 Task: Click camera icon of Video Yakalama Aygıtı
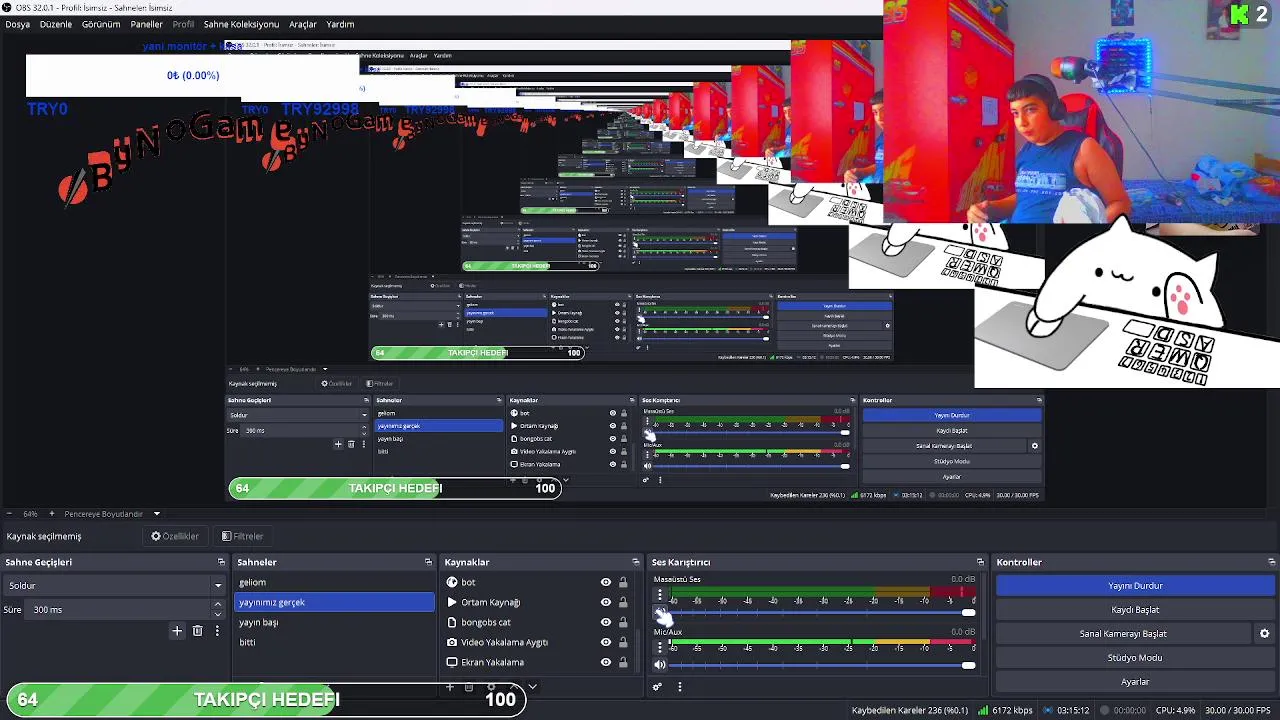(x=452, y=642)
